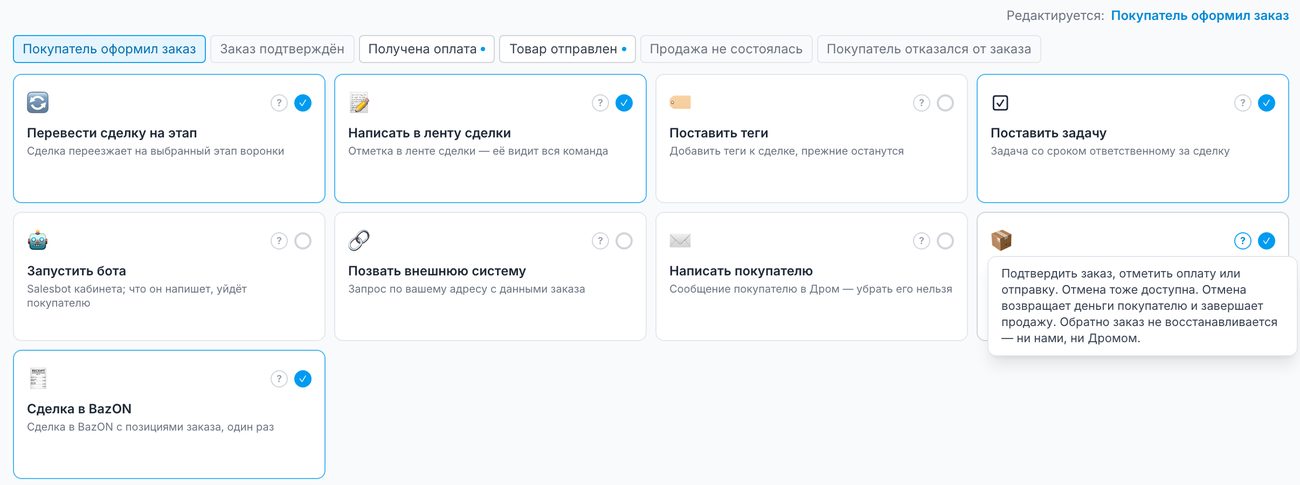This screenshot has height=485, width=1300.
Task: Click the chain link icon on 'Позвать внешнюю систему'
Action: click(359, 240)
